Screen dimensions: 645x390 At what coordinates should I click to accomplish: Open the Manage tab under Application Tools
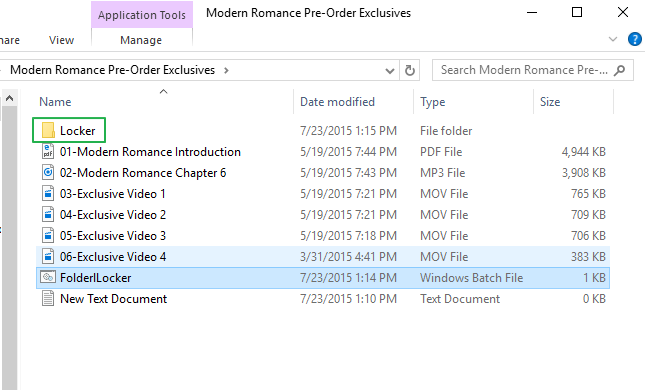coord(141,40)
